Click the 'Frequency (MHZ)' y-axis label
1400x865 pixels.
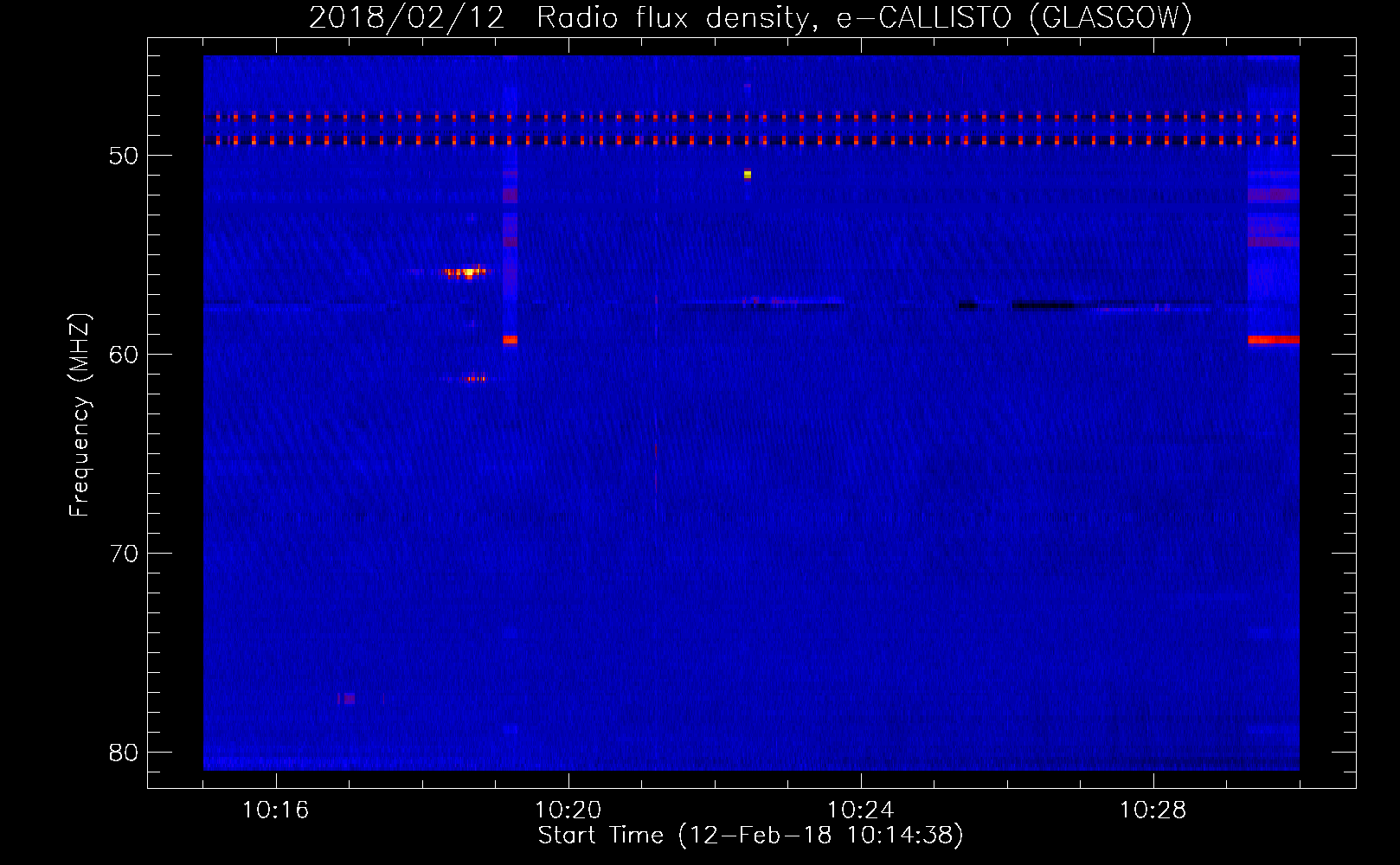[79, 415]
